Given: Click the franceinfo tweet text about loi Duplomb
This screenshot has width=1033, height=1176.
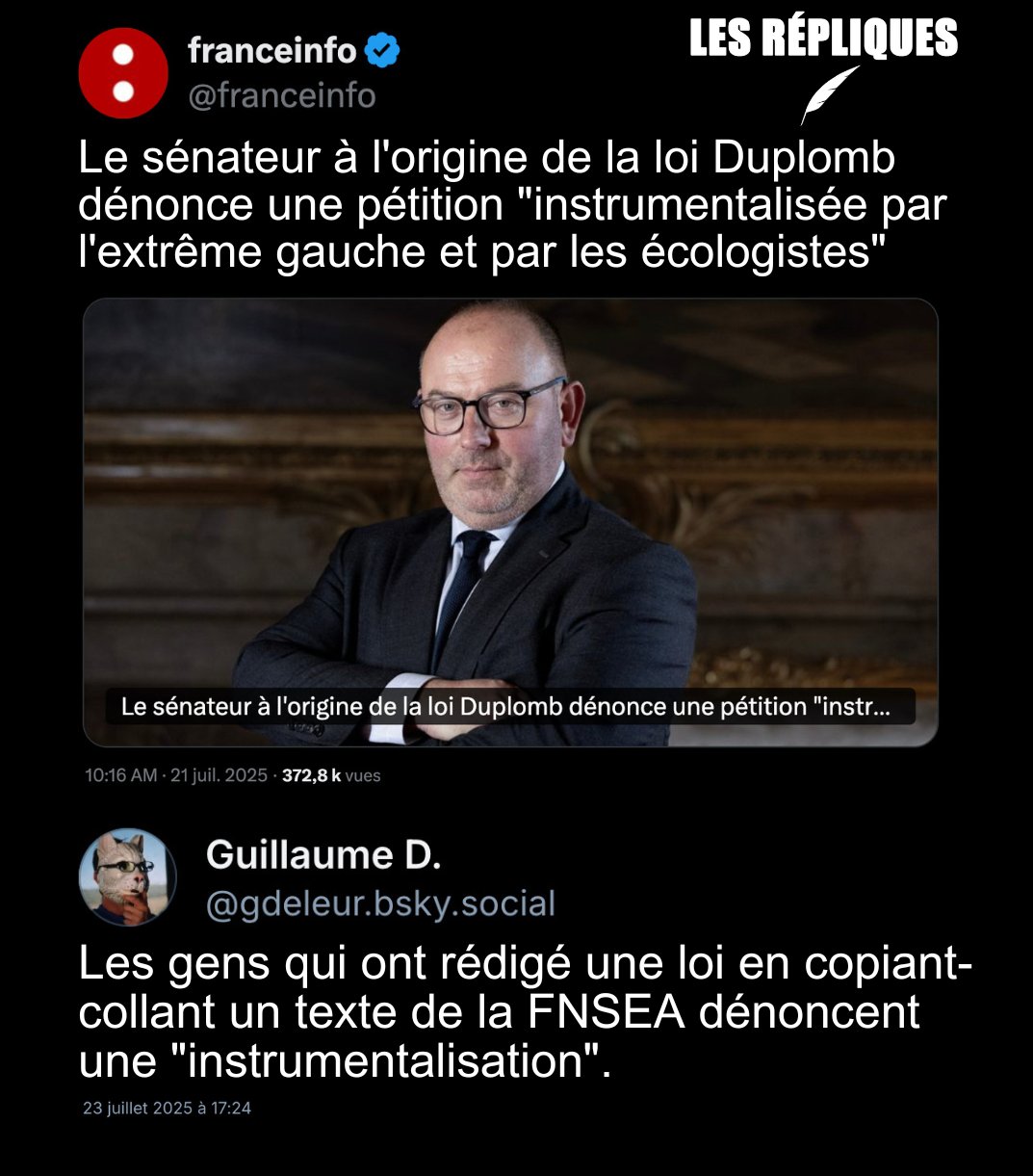Looking at the screenshot, I should coord(512,205).
